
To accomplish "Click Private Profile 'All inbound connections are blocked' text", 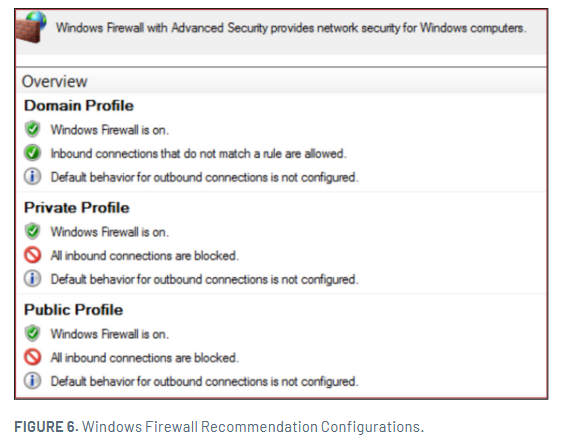I will 145,256.
